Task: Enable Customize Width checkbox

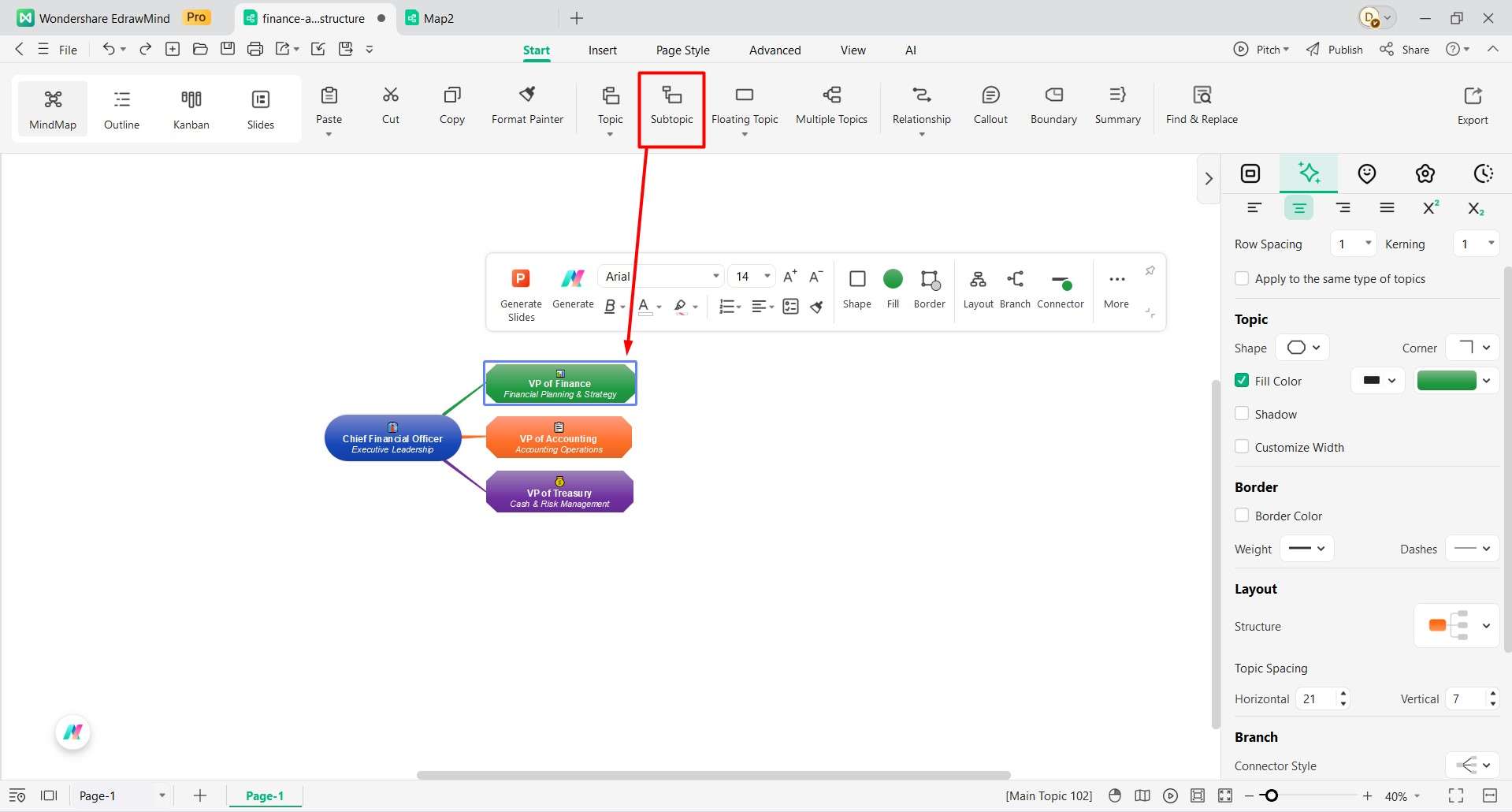Action: pos(1242,446)
